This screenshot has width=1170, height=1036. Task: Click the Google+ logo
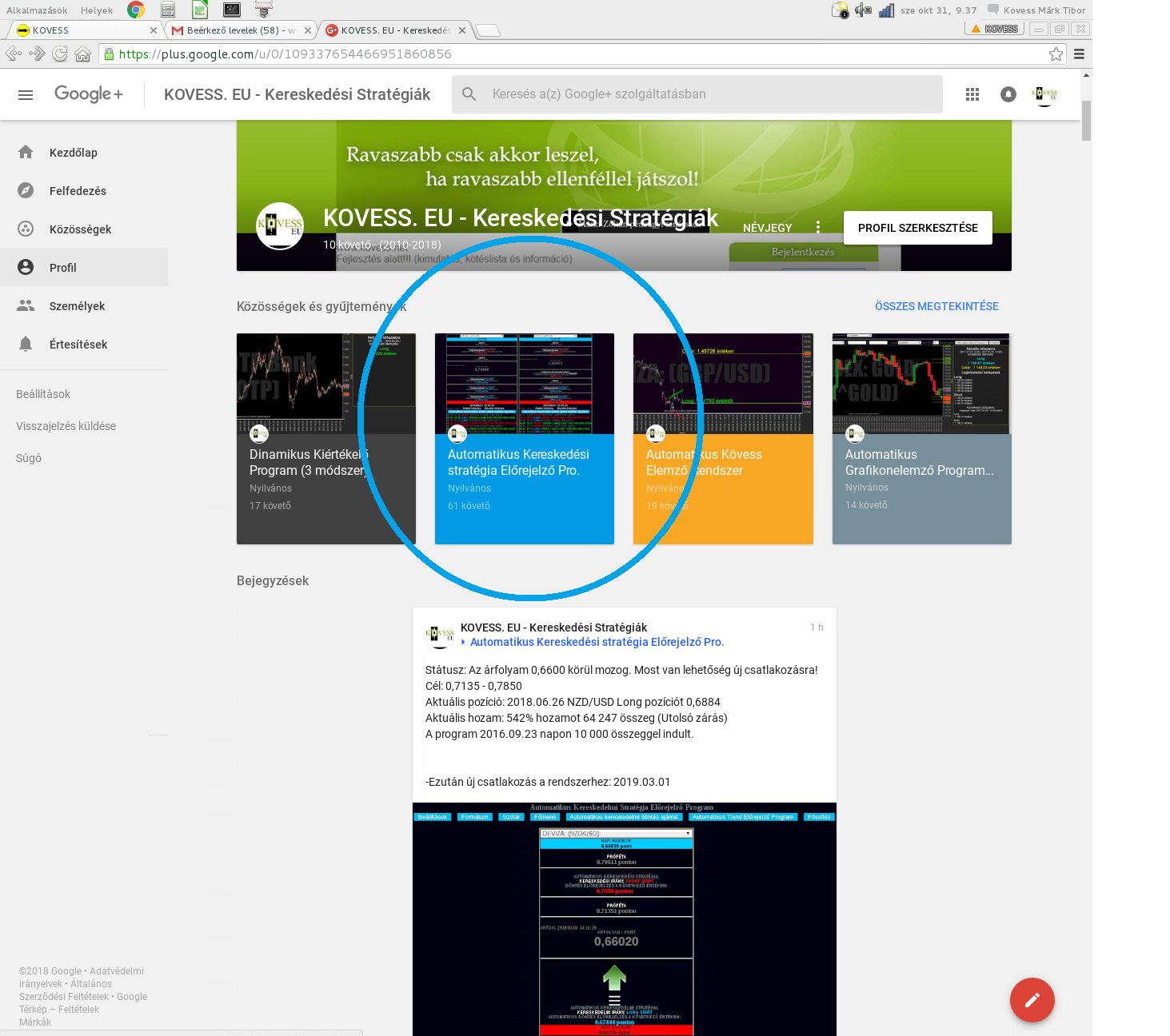pyautogui.click(x=89, y=94)
